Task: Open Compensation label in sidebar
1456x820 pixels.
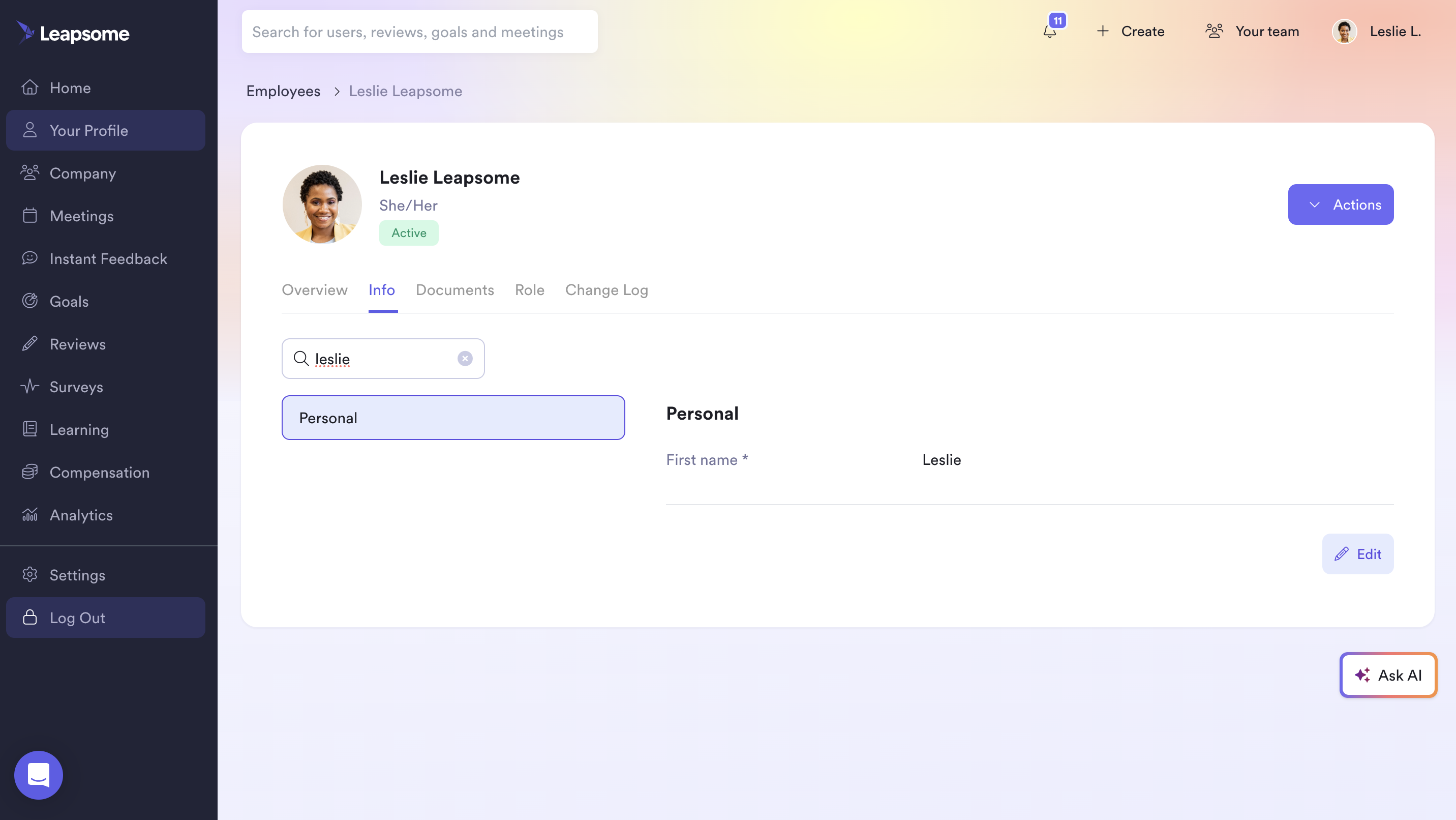Action: tap(100, 472)
